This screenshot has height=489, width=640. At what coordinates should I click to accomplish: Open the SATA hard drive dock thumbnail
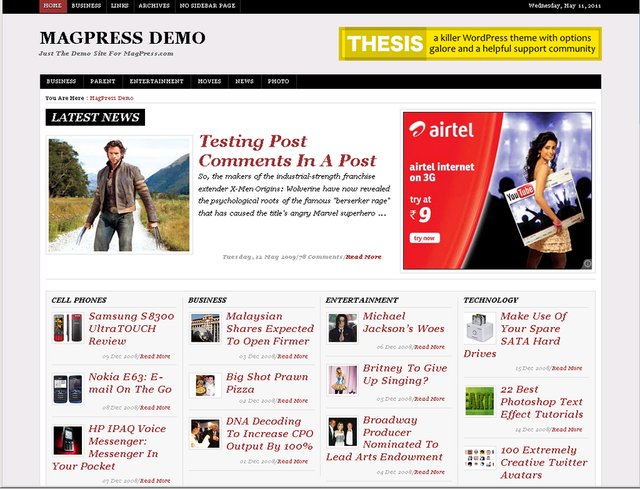point(480,328)
